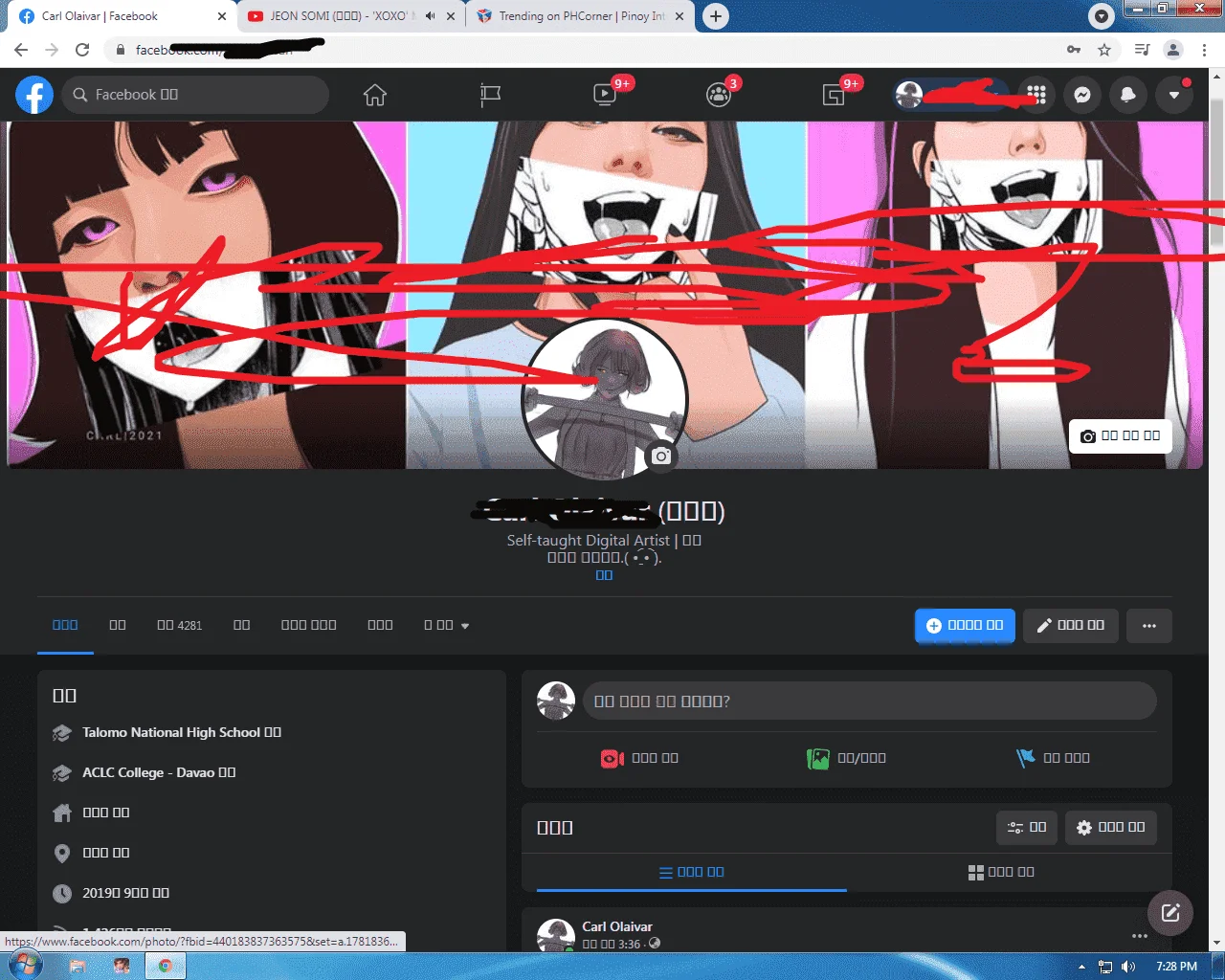
Task: Click the what's on your mind field
Action: [870, 702]
